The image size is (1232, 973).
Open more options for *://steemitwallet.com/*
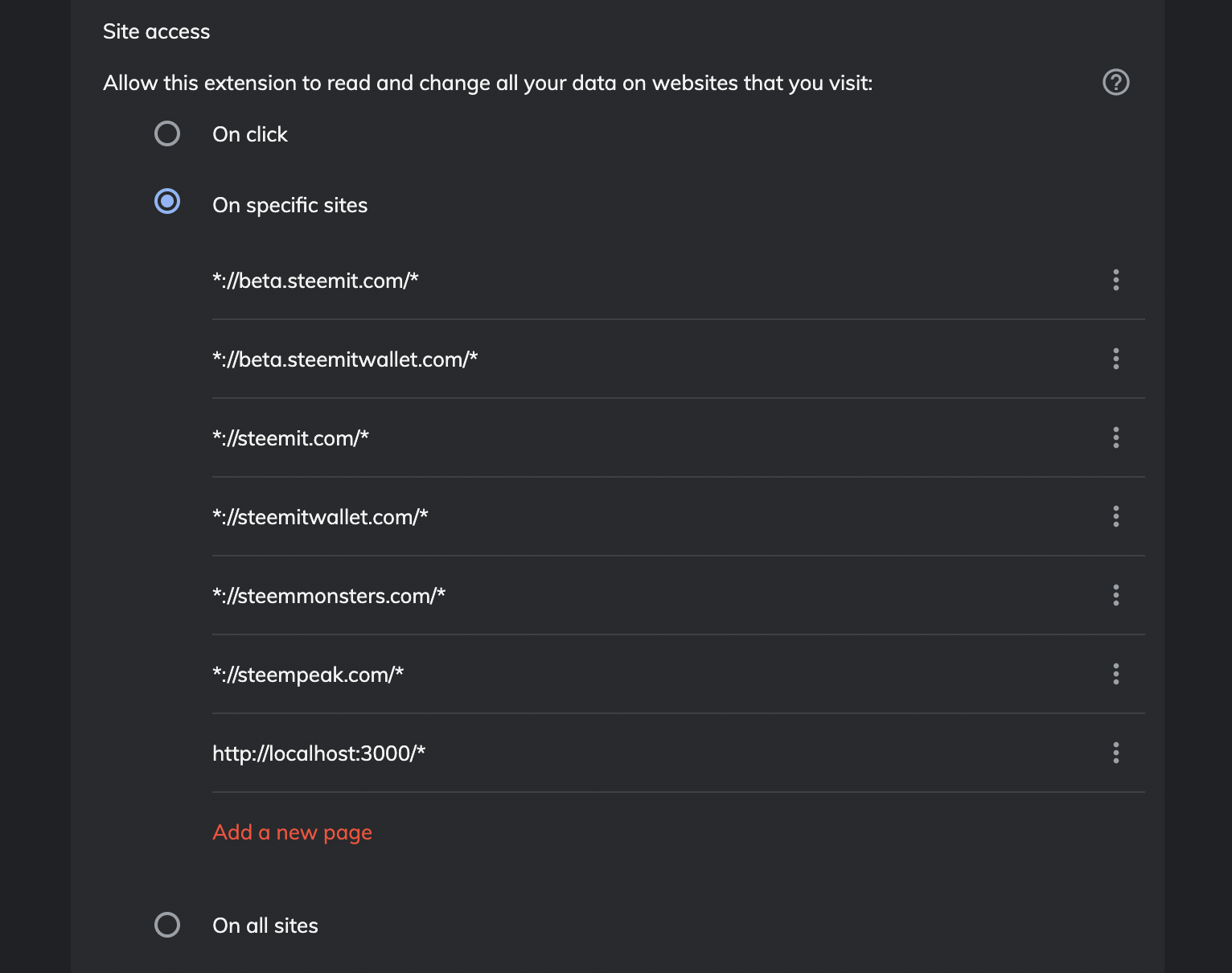tap(1116, 516)
